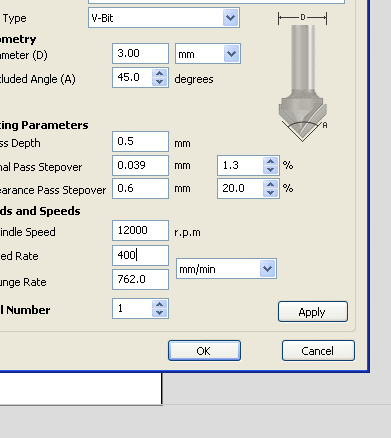
Task: Click the Diameter (D) input field
Action: pos(140,53)
